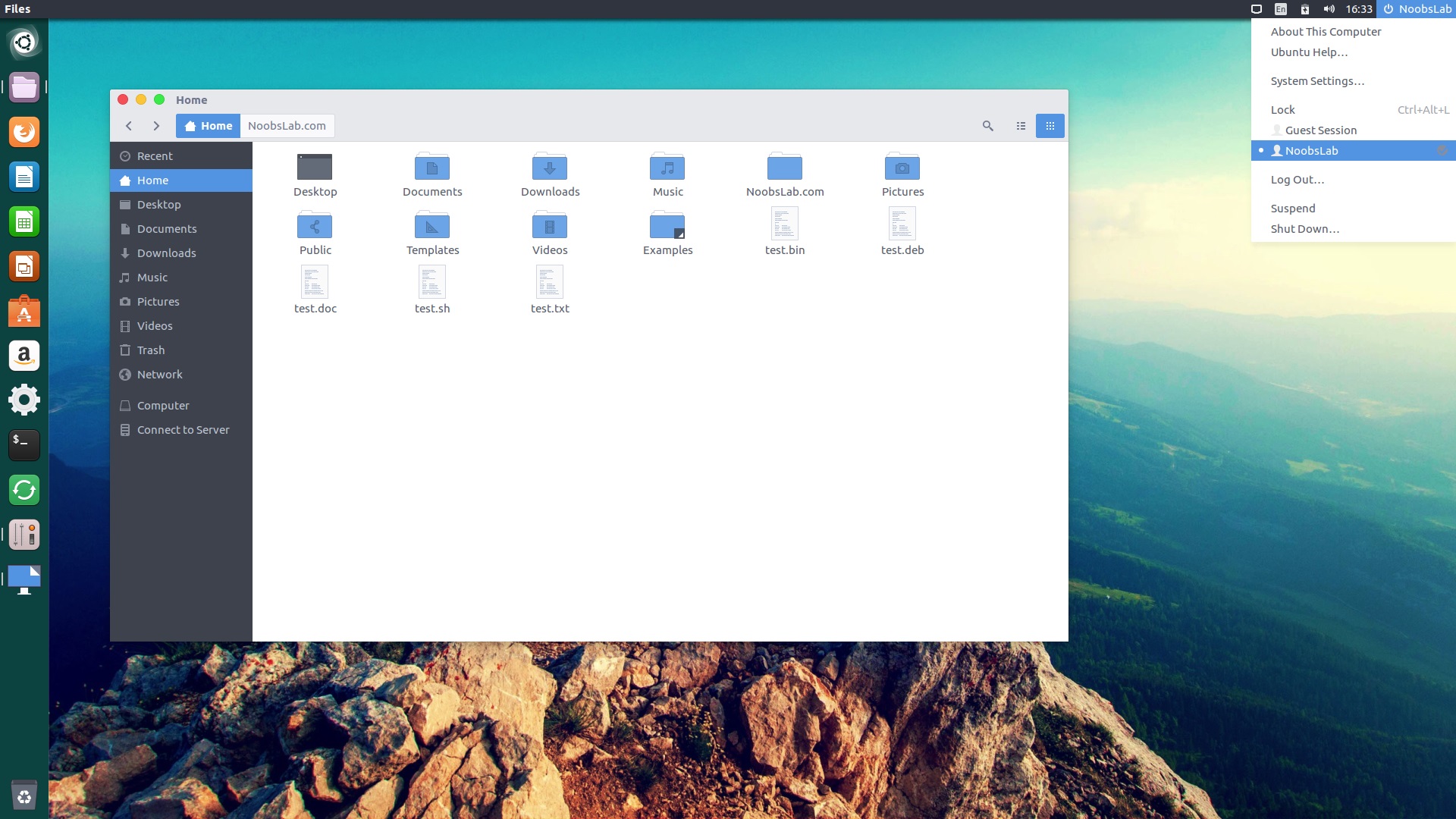Open the Trash sidebar entry

pyautogui.click(x=151, y=350)
